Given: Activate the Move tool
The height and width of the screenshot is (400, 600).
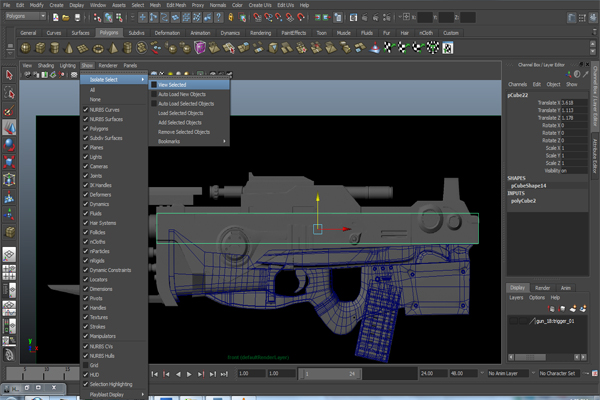Looking at the screenshot, I should 9,127.
